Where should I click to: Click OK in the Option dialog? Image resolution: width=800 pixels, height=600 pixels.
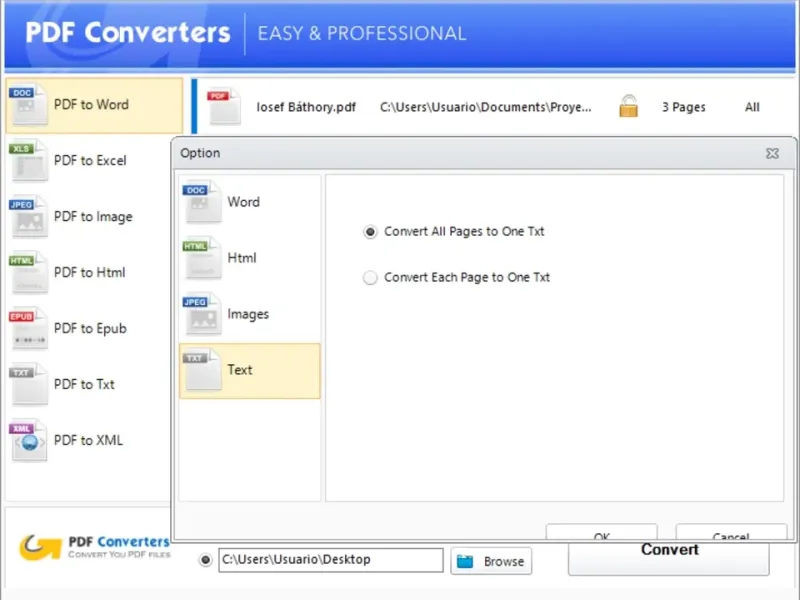tap(602, 532)
